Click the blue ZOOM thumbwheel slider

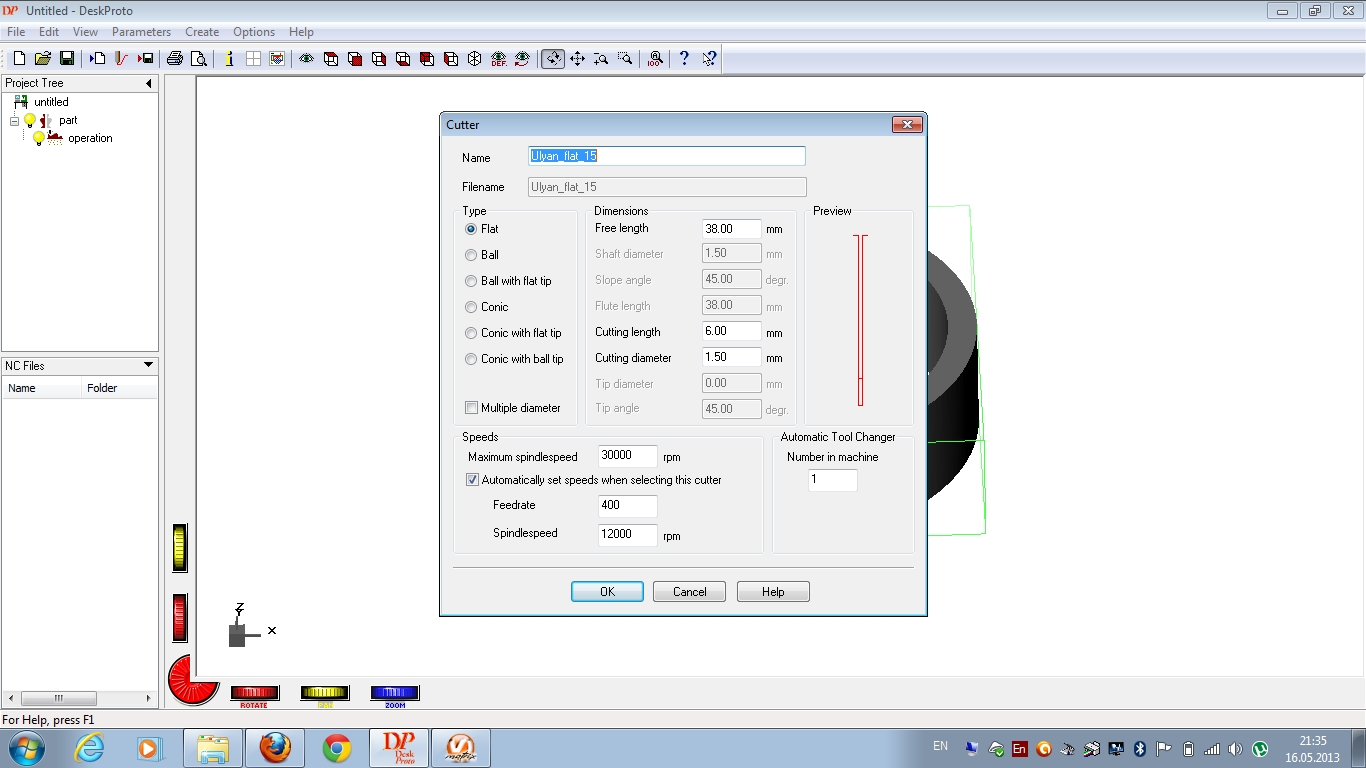pos(395,693)
